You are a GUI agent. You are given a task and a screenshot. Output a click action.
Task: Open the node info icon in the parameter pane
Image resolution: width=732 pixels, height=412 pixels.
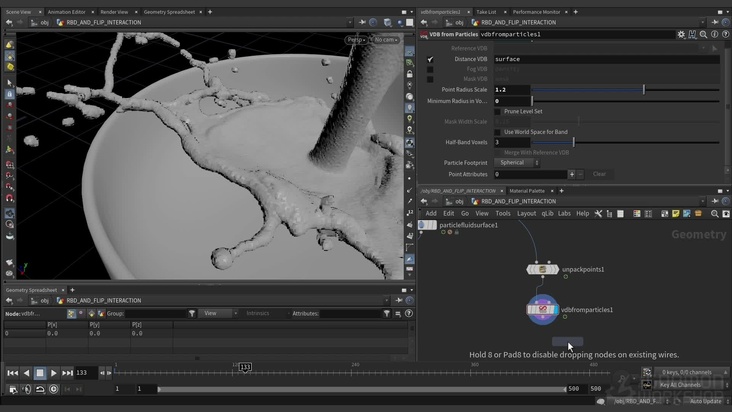coord(715,34)
